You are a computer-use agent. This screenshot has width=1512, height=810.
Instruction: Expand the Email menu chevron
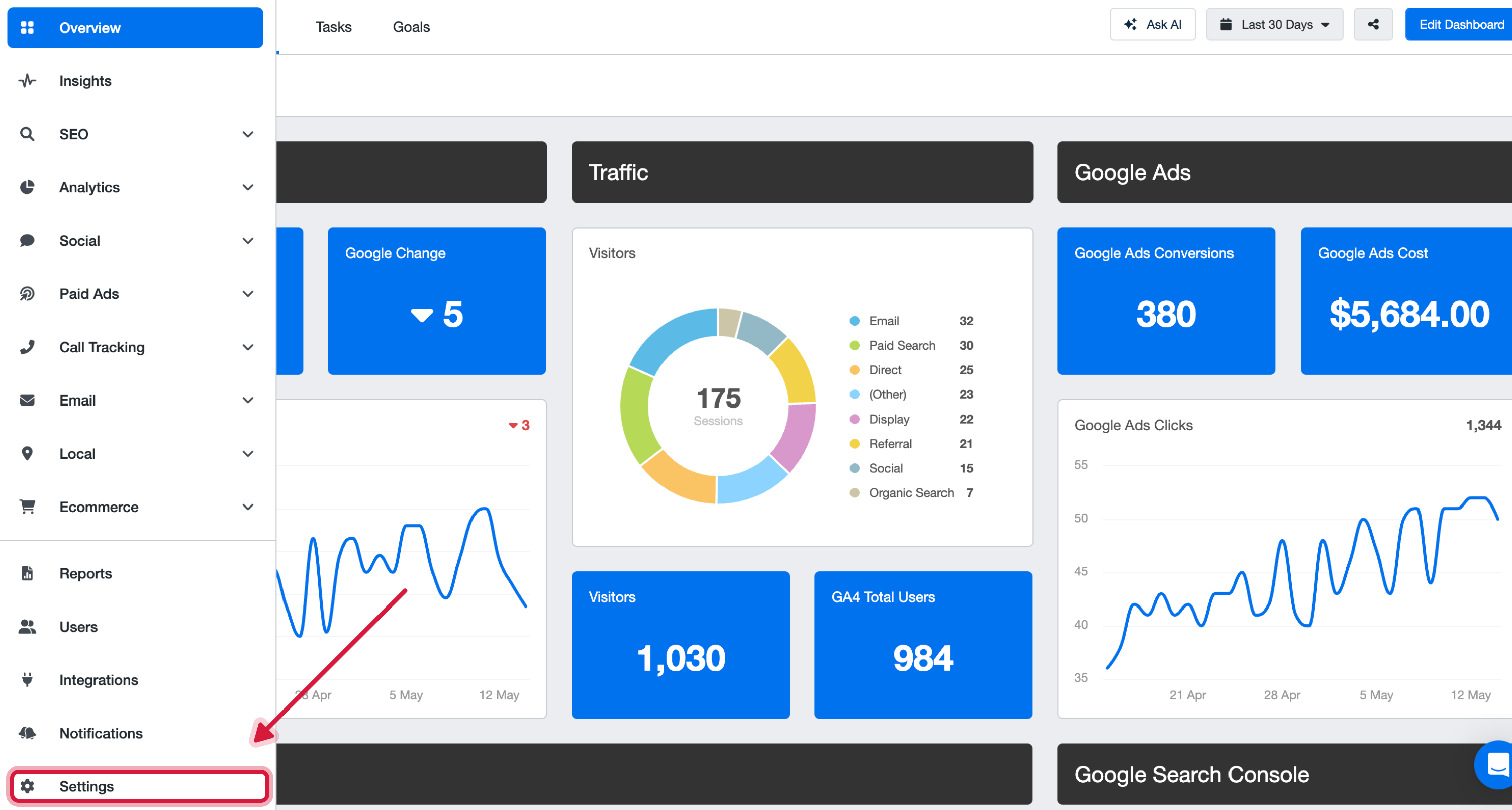[248, 400]
